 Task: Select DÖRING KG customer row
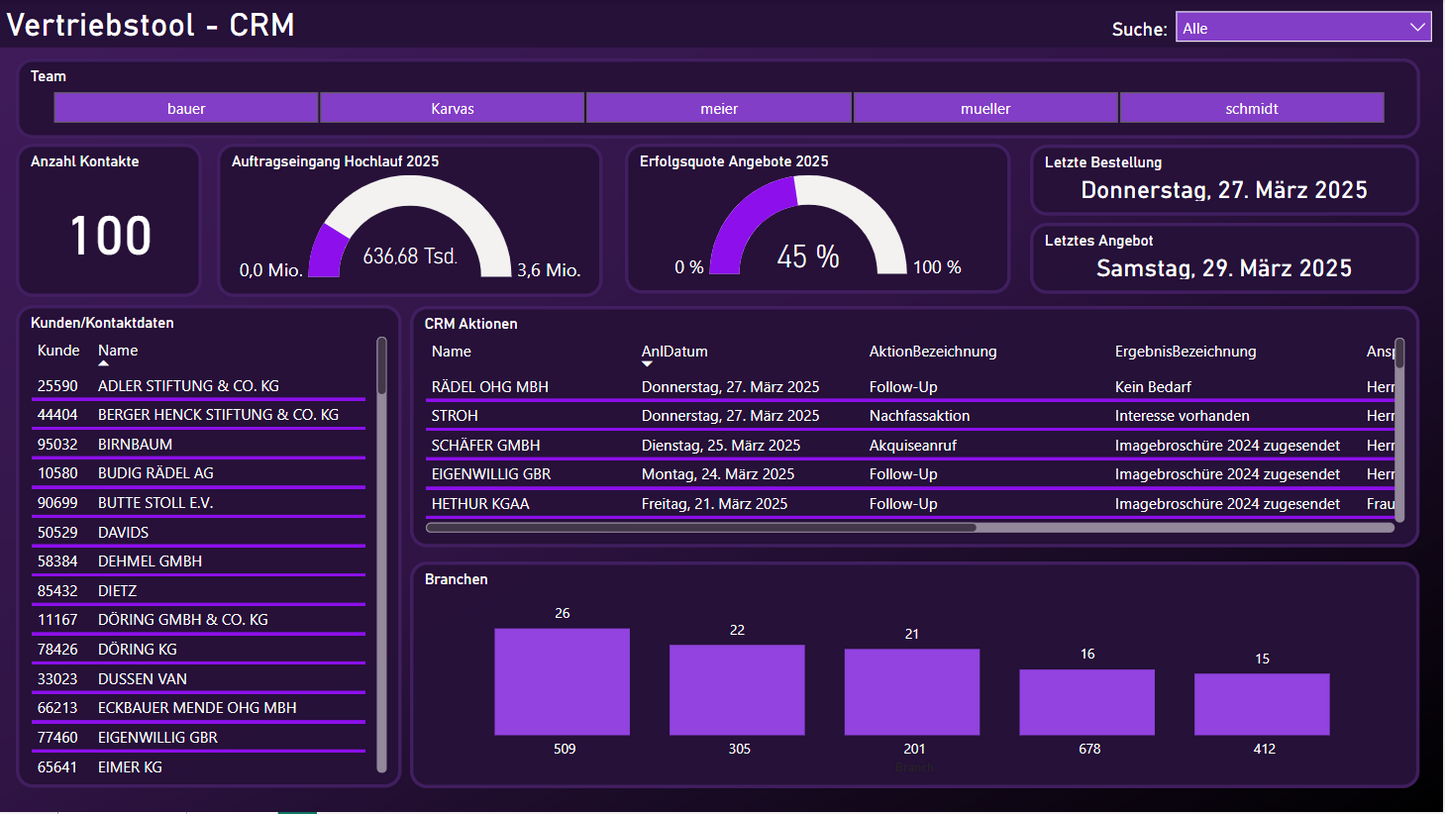(x=137, y=650)
